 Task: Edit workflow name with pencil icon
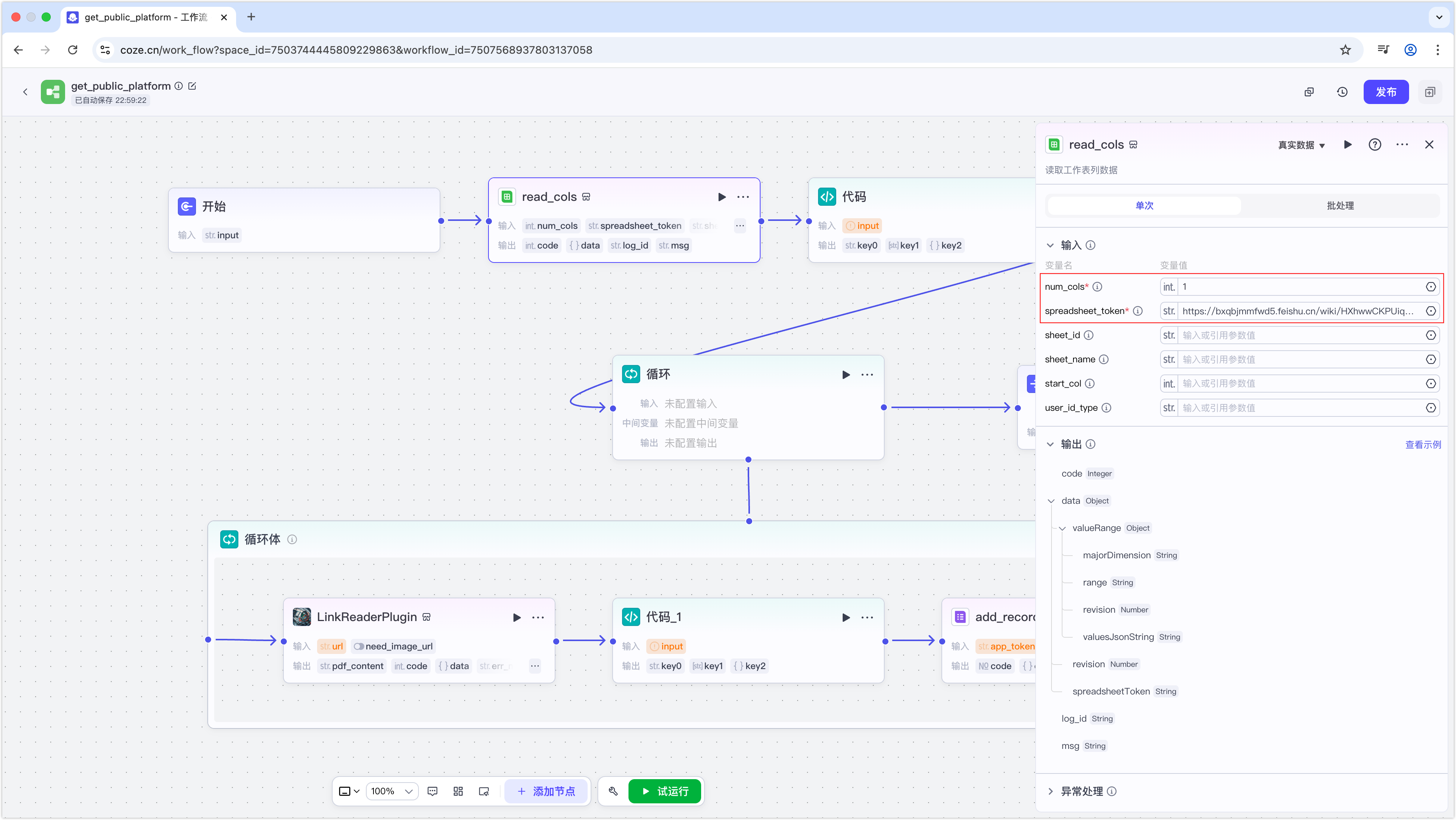point(192,86)
